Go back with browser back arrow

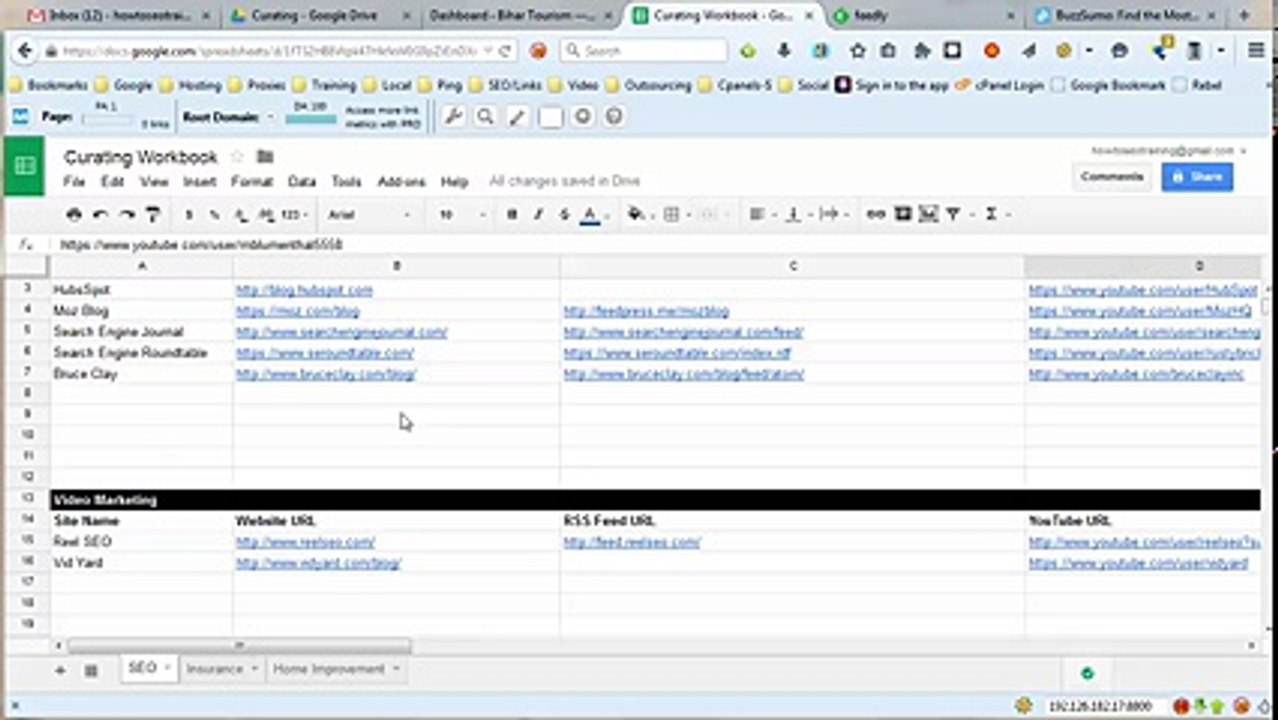[24, 51]
